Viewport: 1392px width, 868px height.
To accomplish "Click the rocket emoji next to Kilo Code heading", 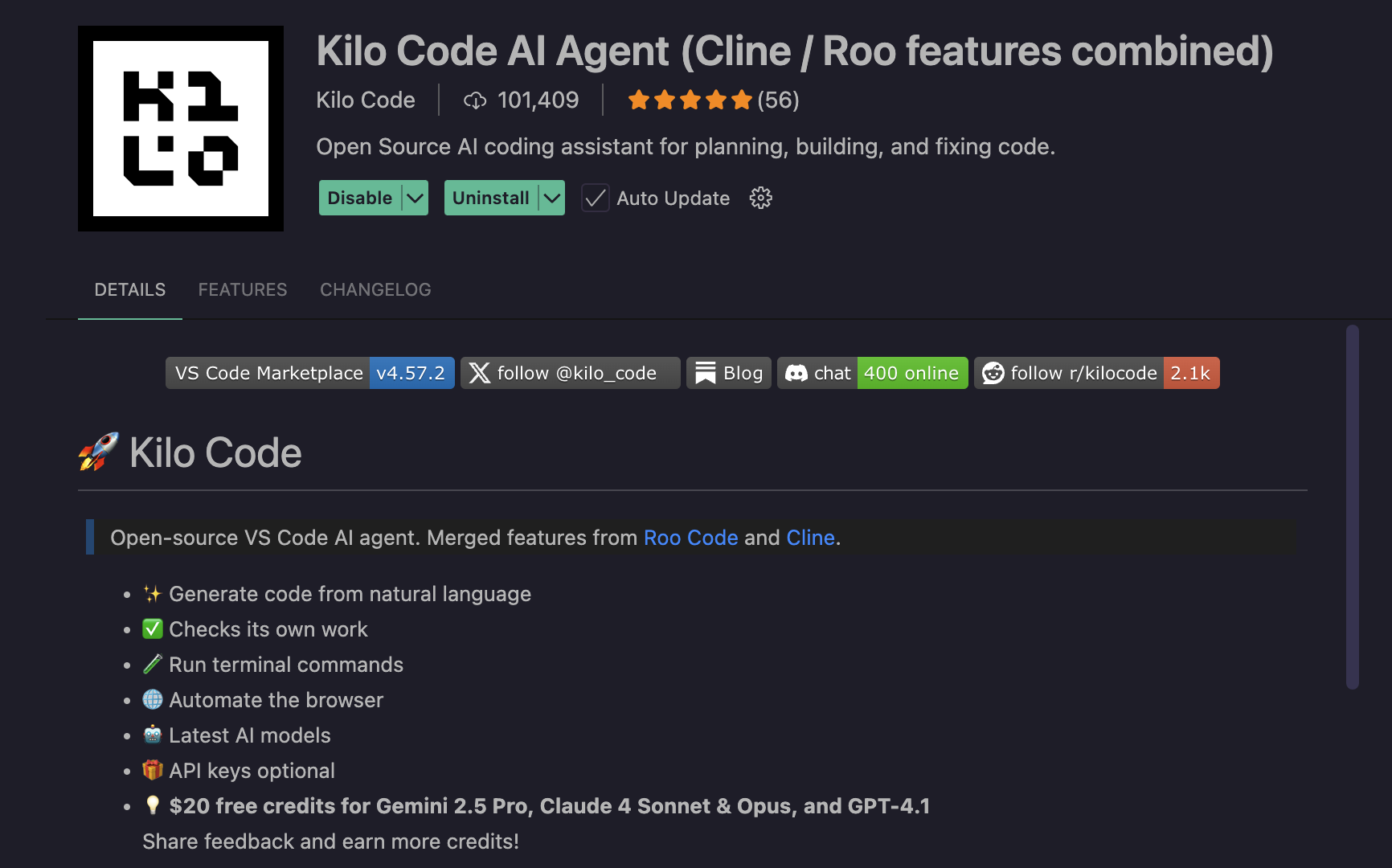I will [97, 452].
